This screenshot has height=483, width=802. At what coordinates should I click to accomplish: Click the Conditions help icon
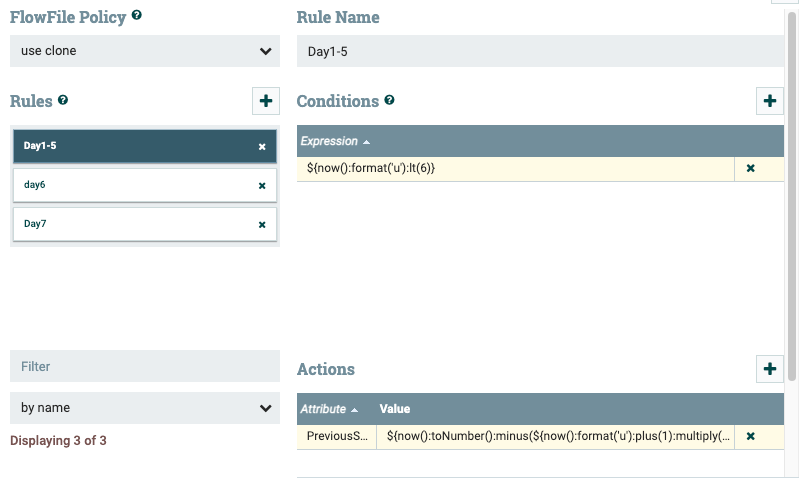pyautogui.click(x=389, y=101)
